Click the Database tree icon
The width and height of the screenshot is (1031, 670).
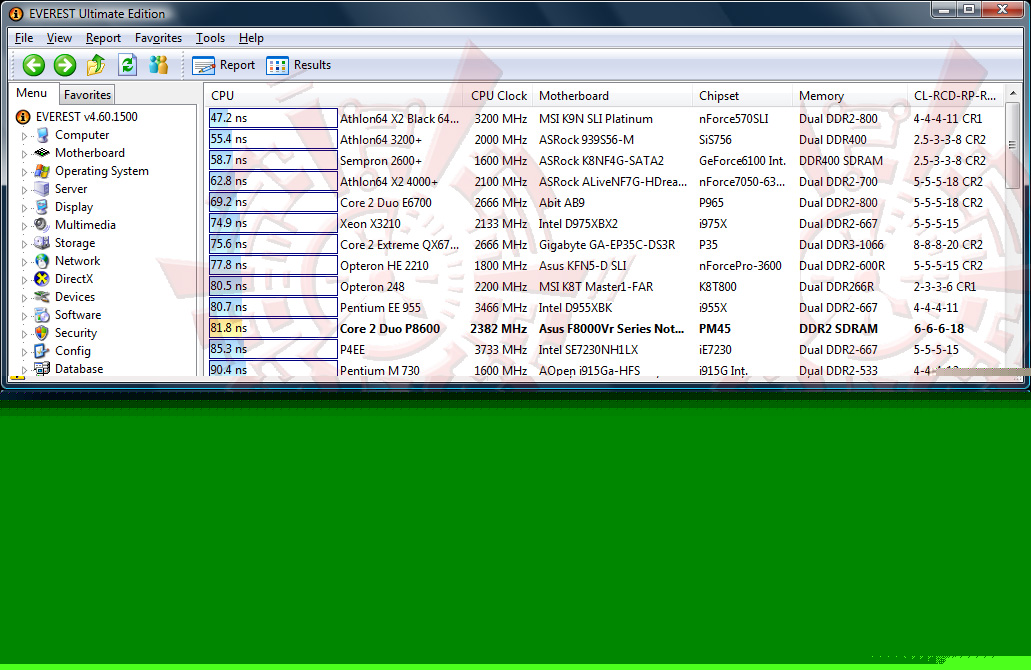click(42, 369)
